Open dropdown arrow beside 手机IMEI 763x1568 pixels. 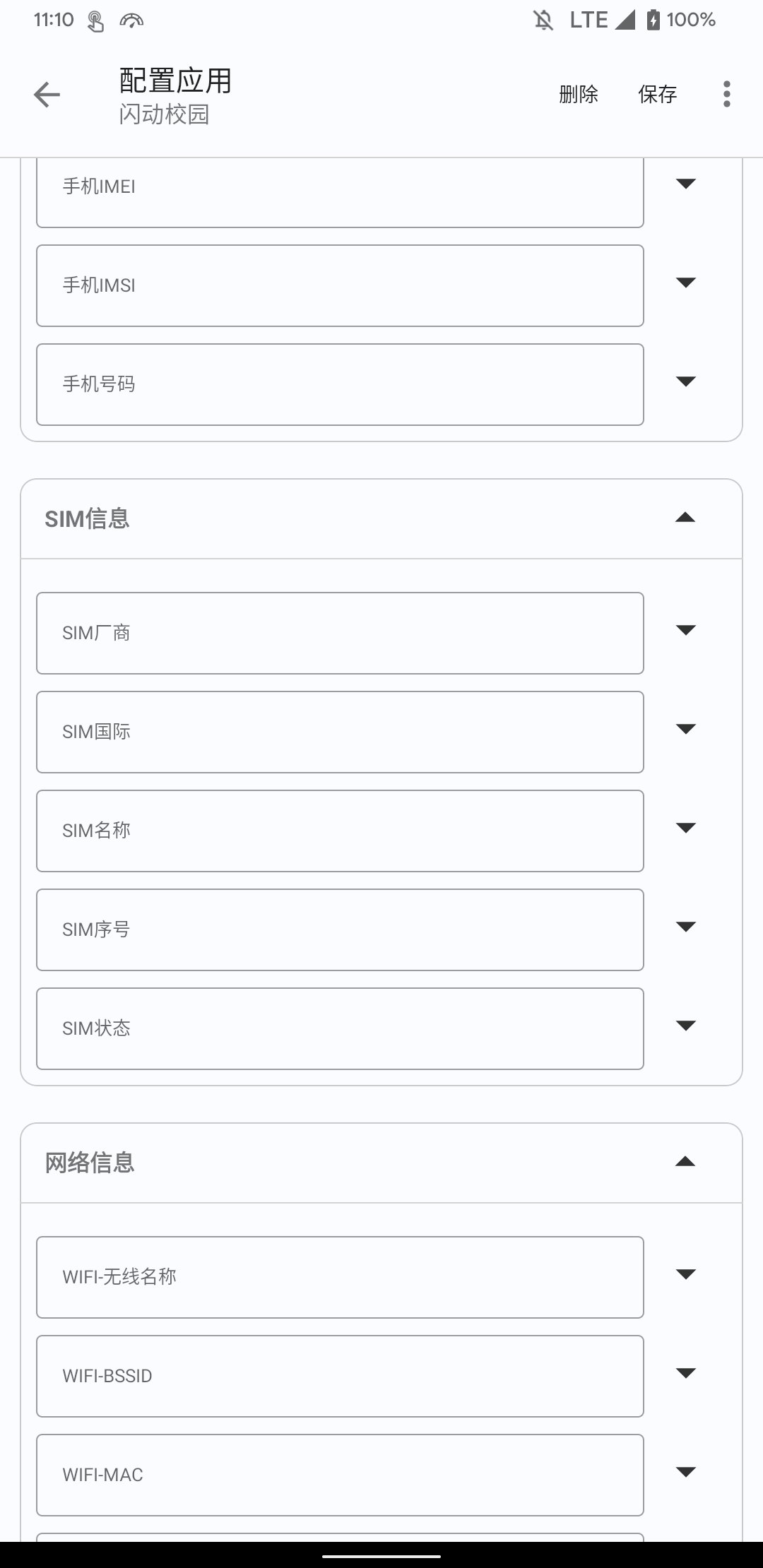[x=686, y=184]
